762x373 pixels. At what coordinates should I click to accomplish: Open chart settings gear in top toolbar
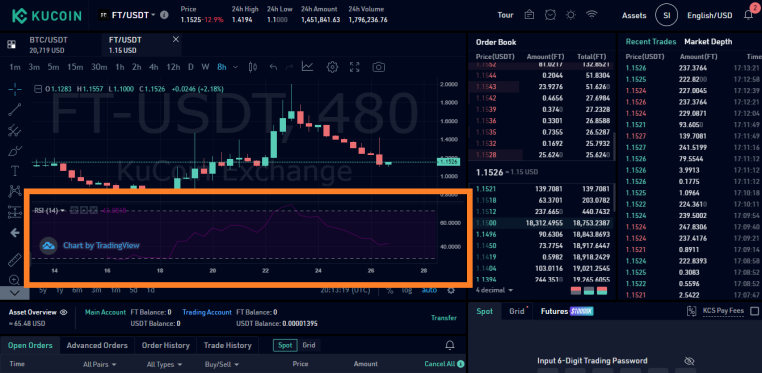point(332,67)
